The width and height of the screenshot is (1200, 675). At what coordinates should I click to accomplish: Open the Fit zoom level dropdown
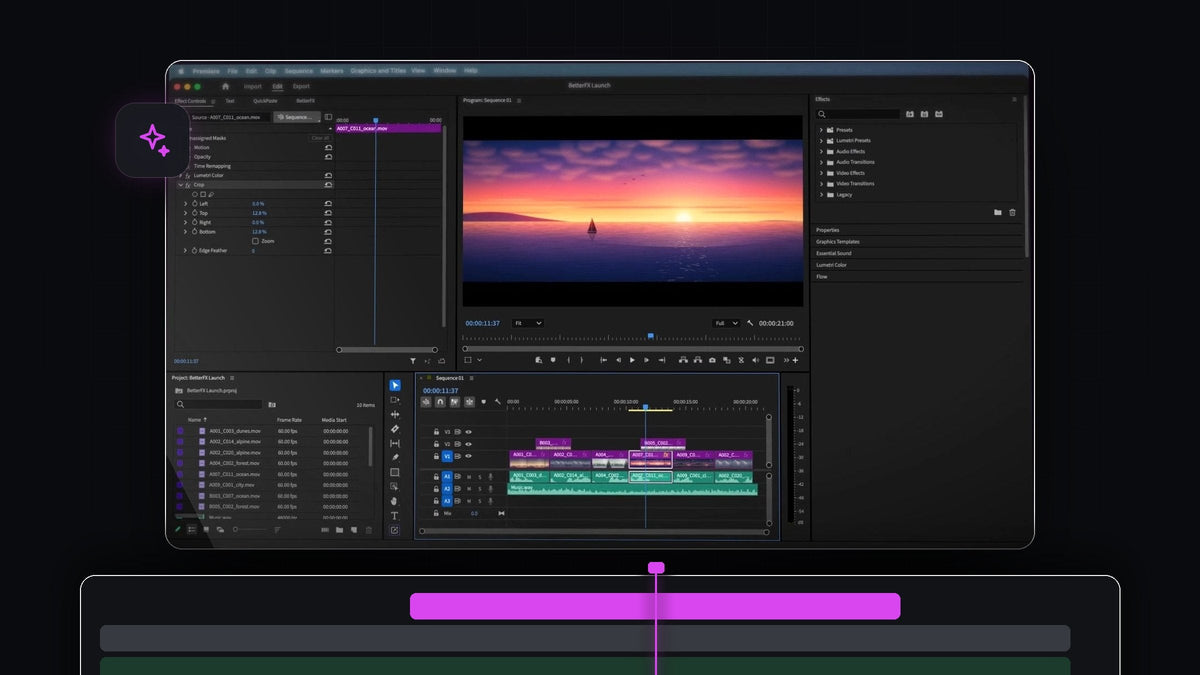click(528, 323)
